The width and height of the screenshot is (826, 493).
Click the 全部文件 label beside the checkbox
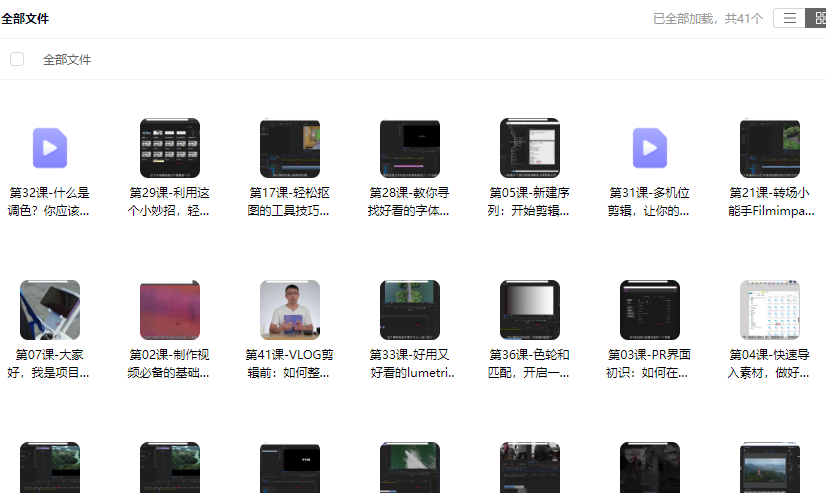click(67, 60)
